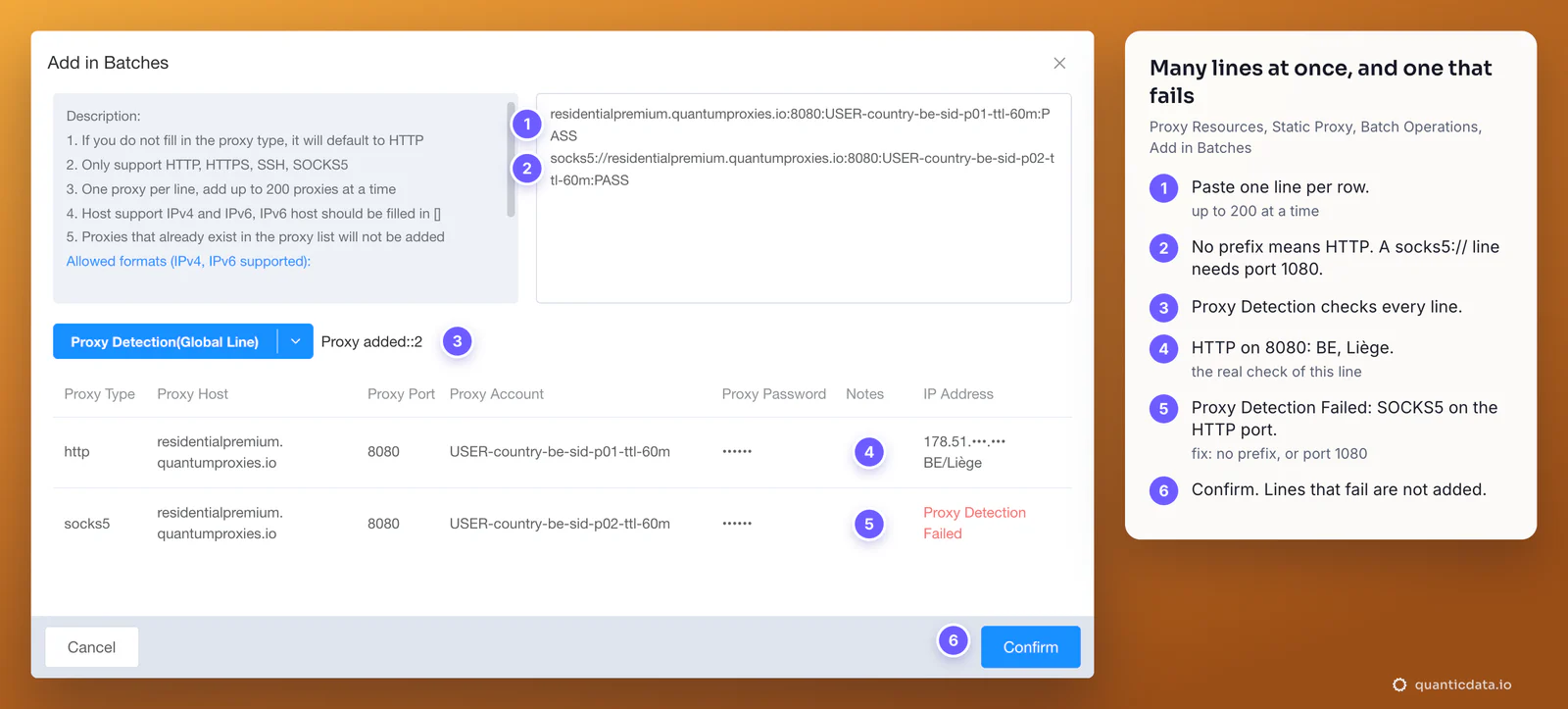Click the 178.51 BE/Liège IP address
The image size is (1568, 709).
(964, 452)
